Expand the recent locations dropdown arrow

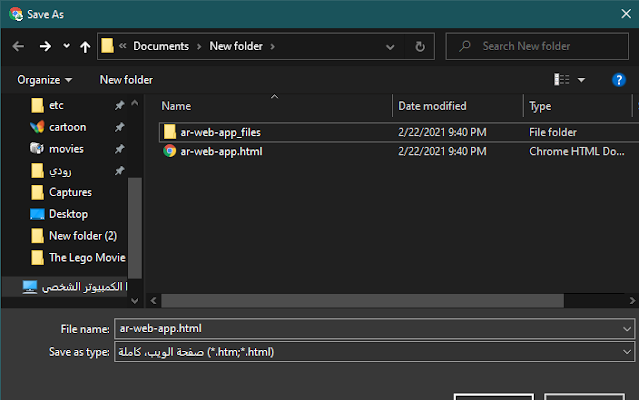(66, 46)
